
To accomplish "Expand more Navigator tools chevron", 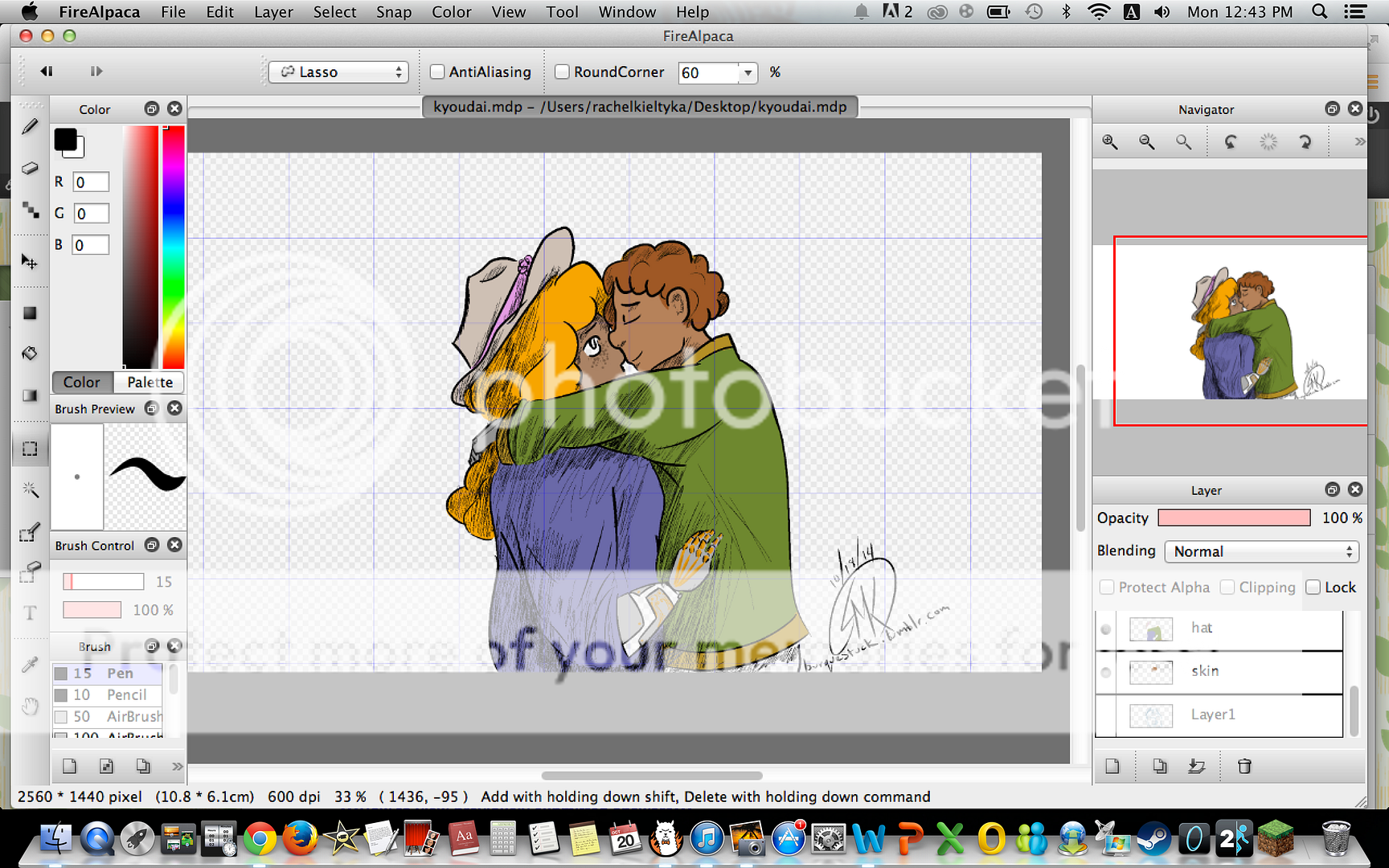I will [x=1359, y=142].
